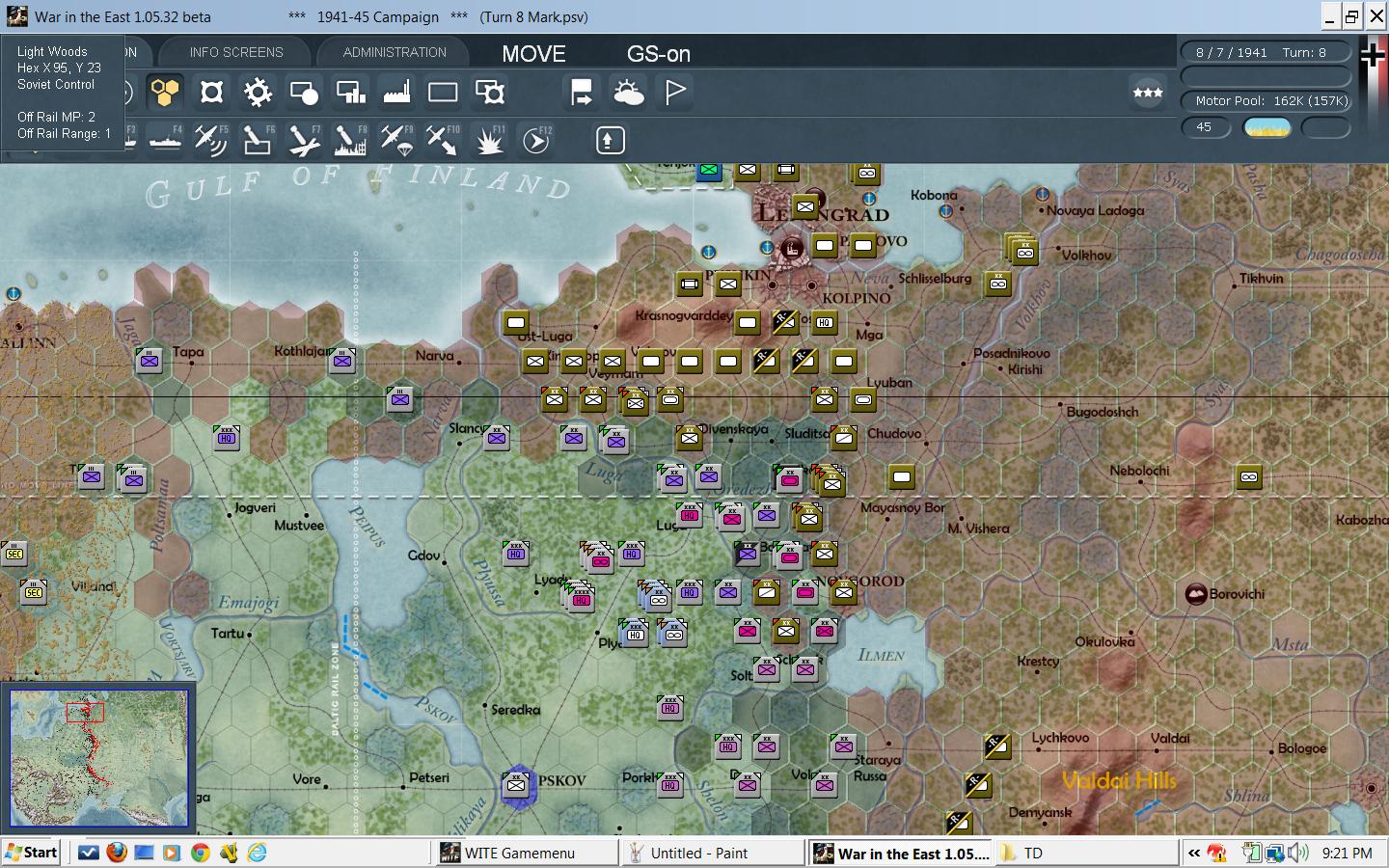
Task: Select the German unit at Staraya Russa
Action: click(844, 746)
